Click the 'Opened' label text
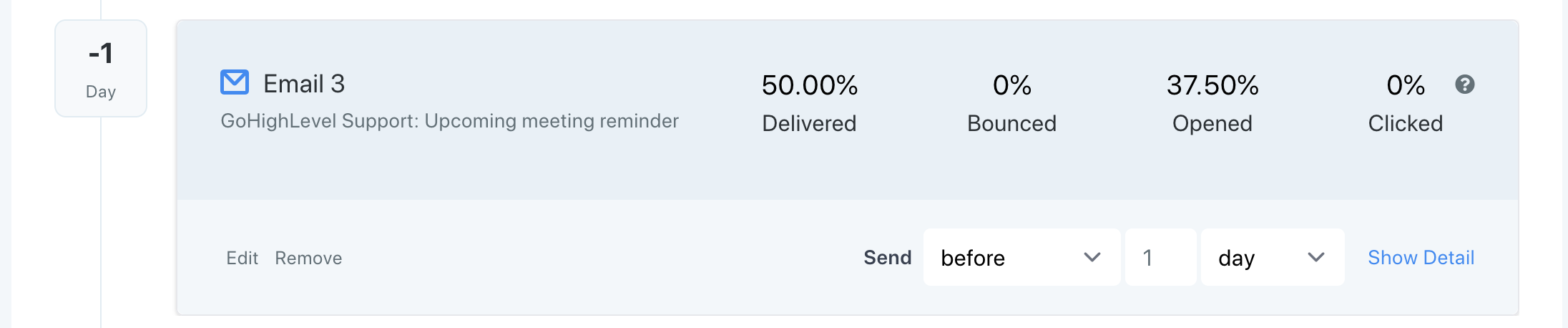Image resolution: width=1568 pixels, height=328 pixels. pos(1212,124)
